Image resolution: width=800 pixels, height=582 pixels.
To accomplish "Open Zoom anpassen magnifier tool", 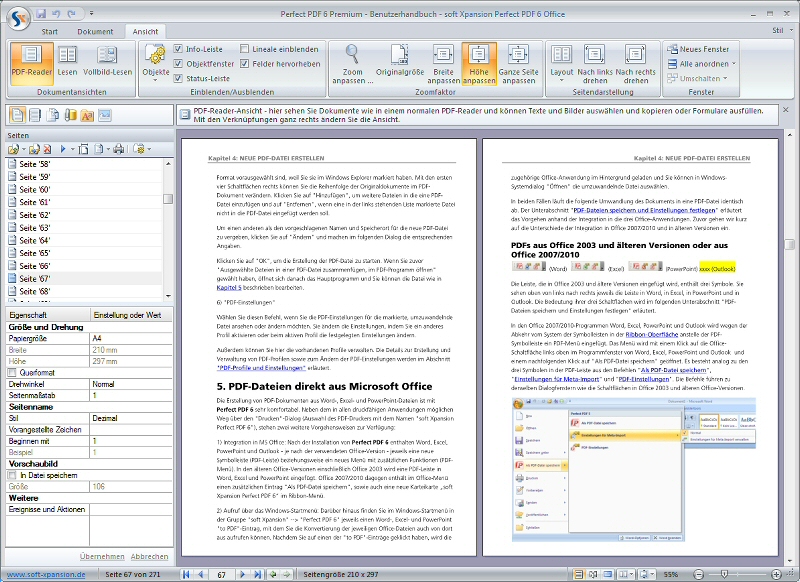I will (353, 64).
